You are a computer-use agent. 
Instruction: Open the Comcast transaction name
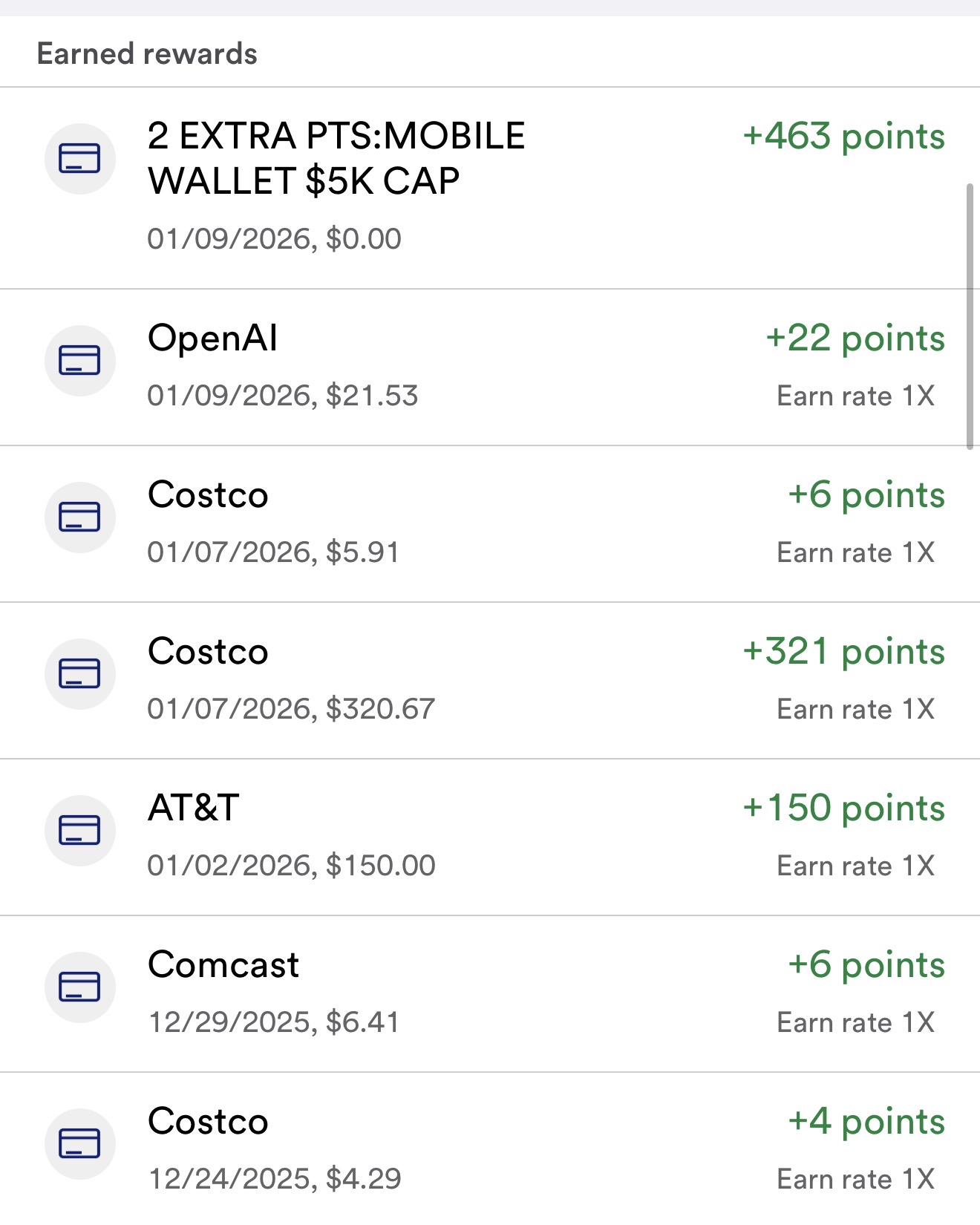(x=223, y=965)
